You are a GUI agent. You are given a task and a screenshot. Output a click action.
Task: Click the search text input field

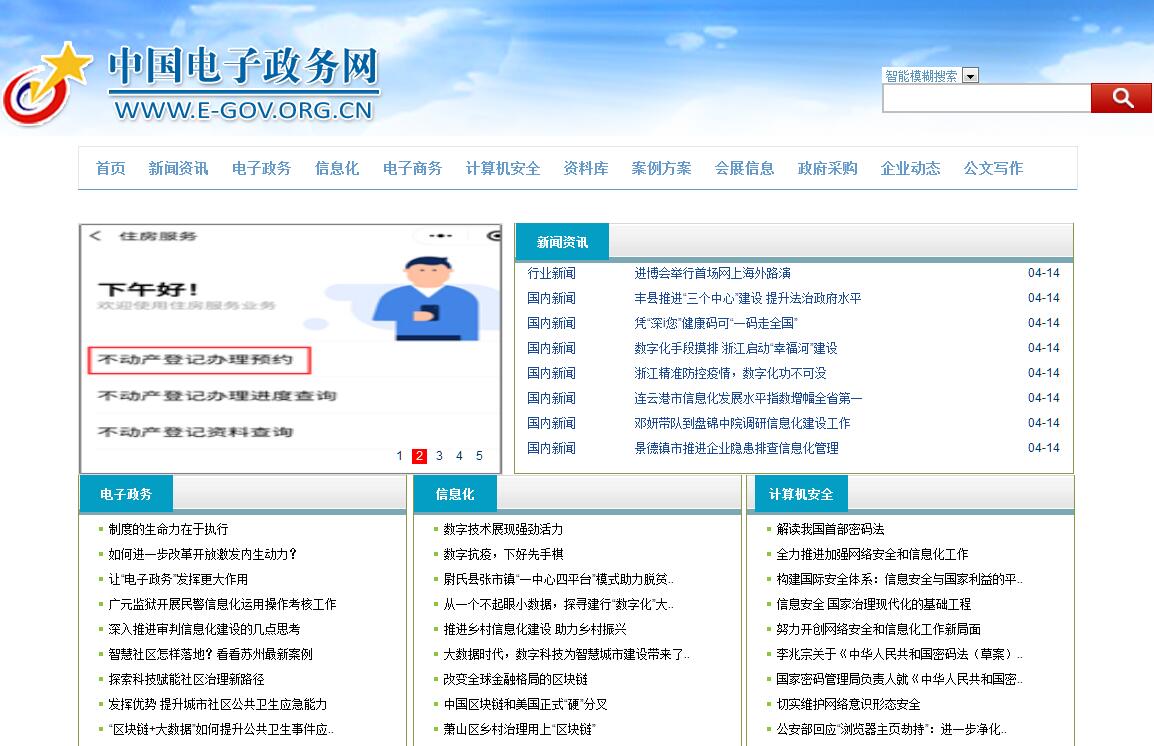(x=986, y=98)
